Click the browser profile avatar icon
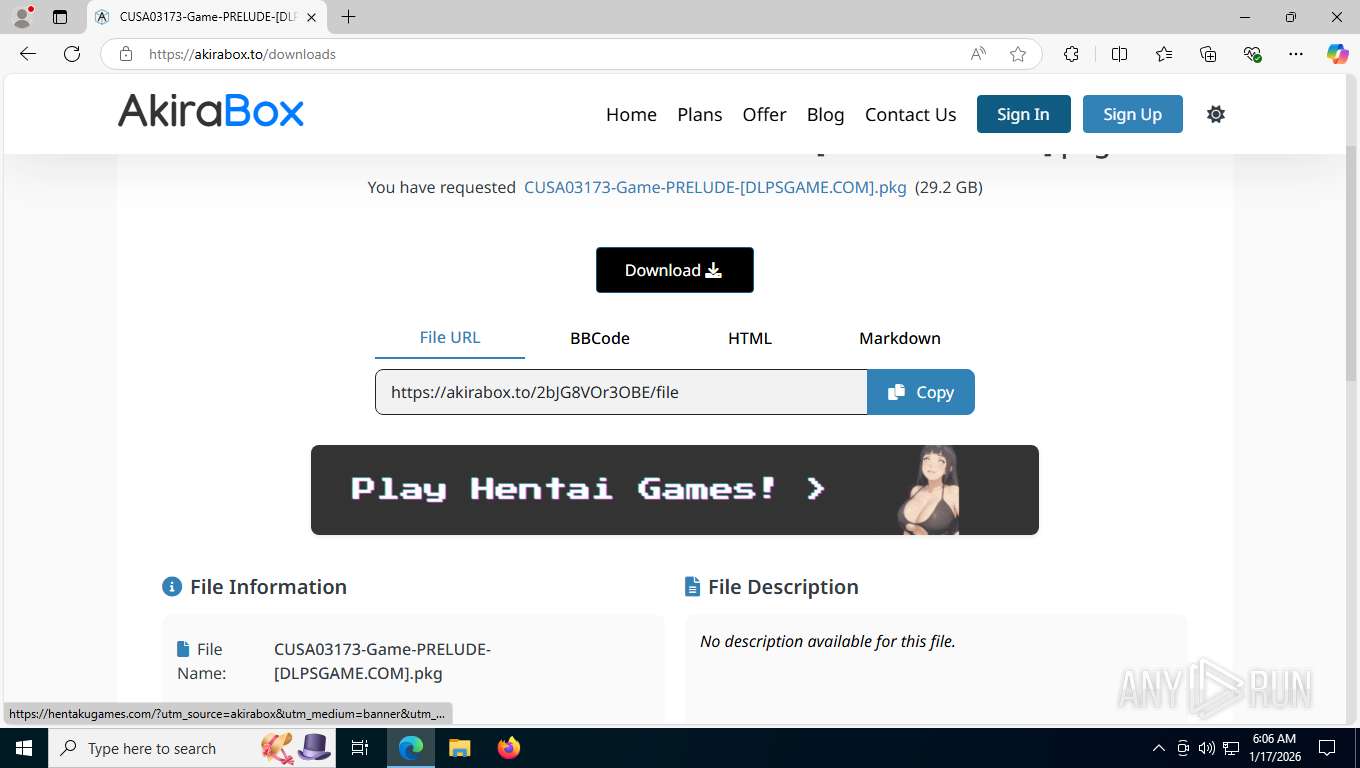1360x768 pixels. (22, 17)
